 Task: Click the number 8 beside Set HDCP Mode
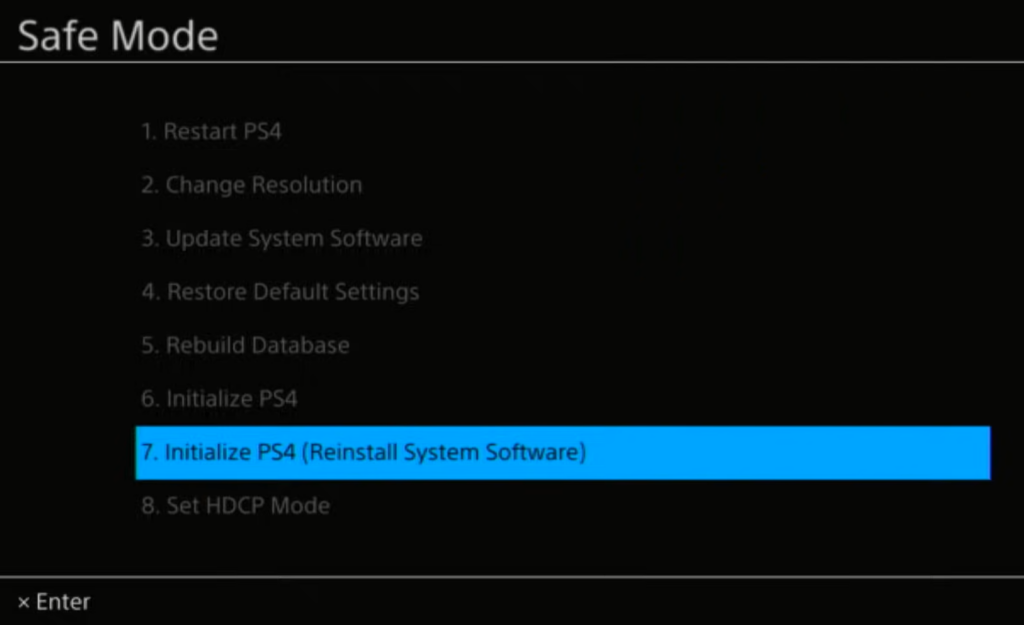click(147, 505)
